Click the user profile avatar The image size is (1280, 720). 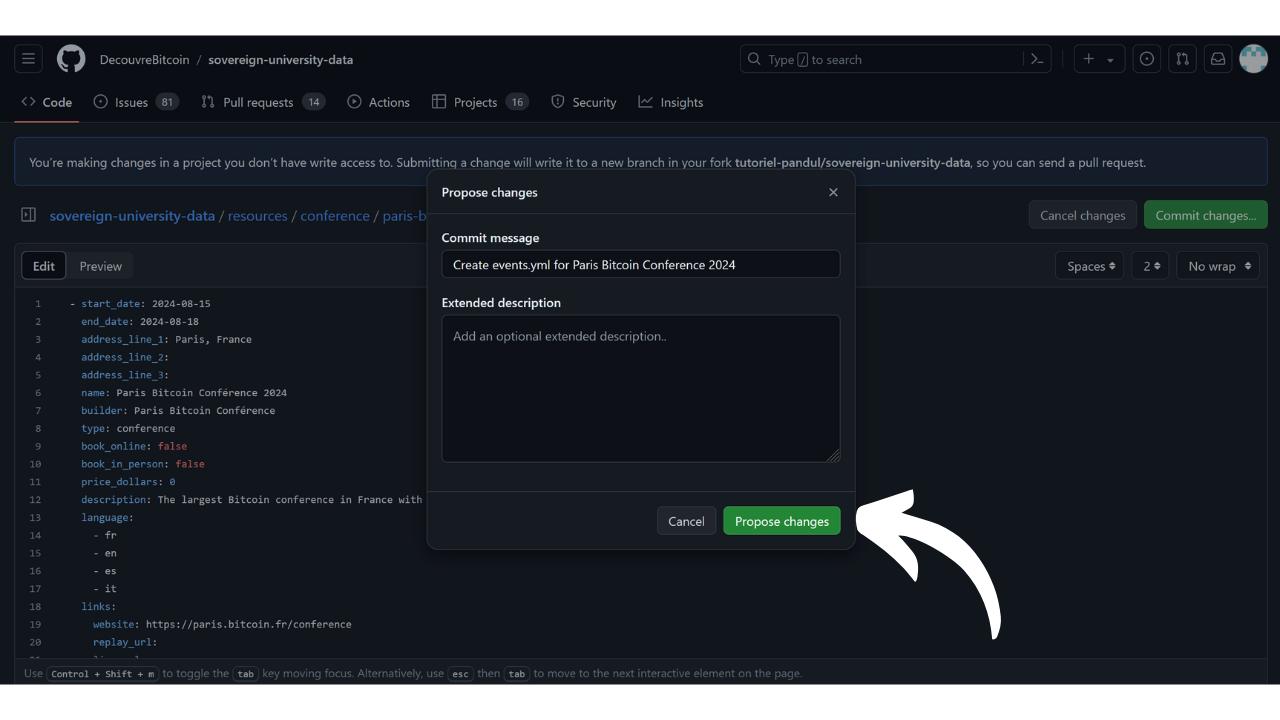1253,59
